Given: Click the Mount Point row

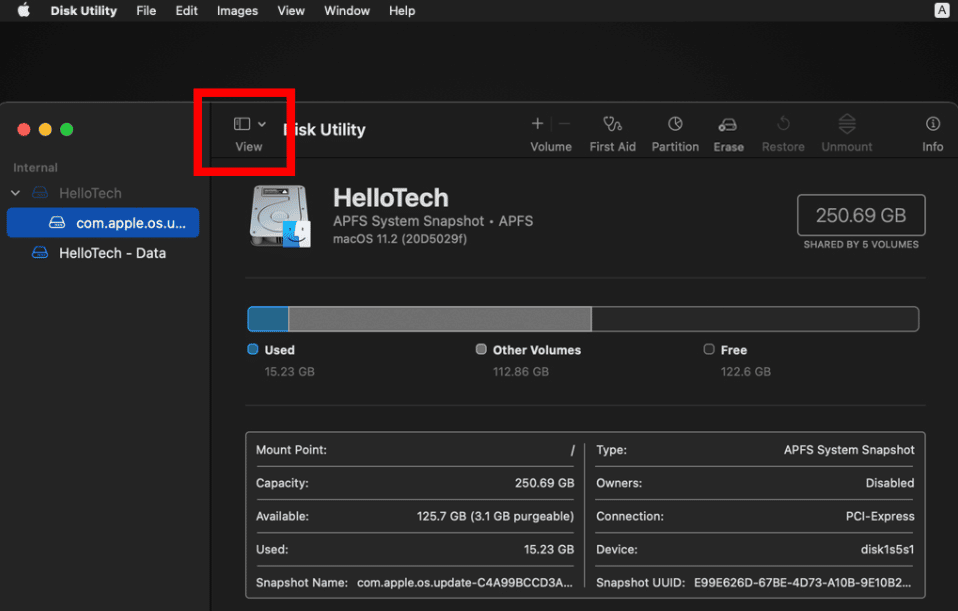Looking at the screenshot, I should [x=415, y=450].
